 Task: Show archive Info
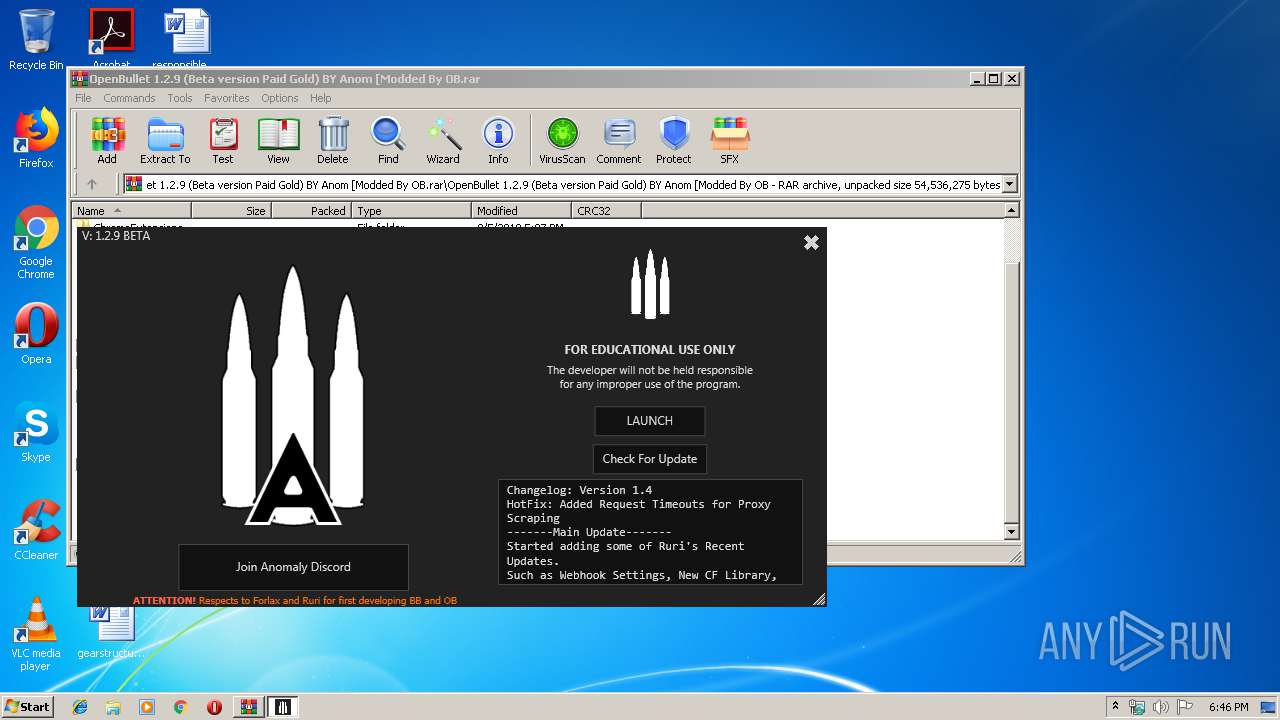(498, 141)
